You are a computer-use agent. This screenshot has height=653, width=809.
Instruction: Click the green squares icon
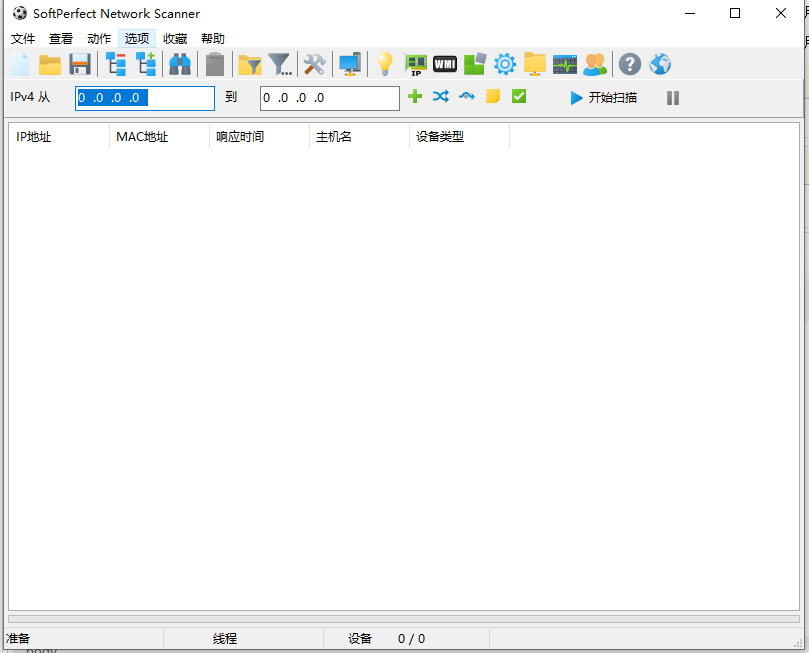(x=475, y=64)
